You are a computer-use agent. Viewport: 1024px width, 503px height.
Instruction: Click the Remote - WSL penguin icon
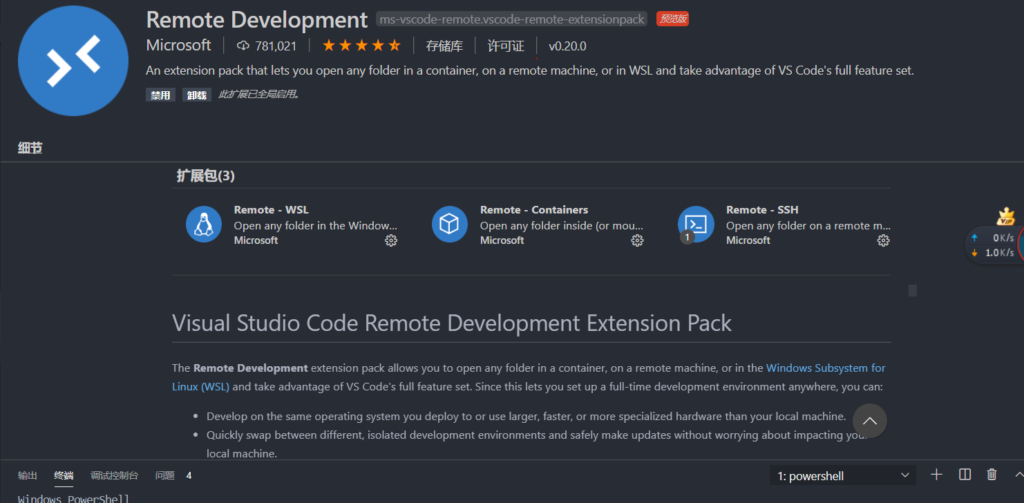[204, 224]
